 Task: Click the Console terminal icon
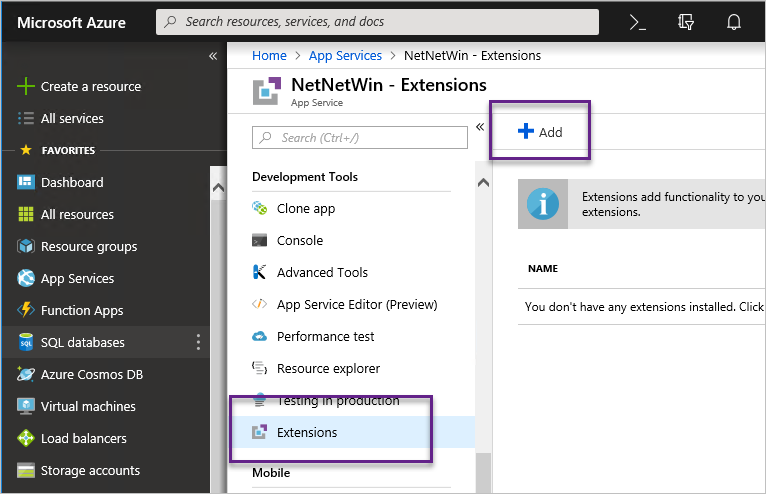pyautogui.click(x=259, y=240)
